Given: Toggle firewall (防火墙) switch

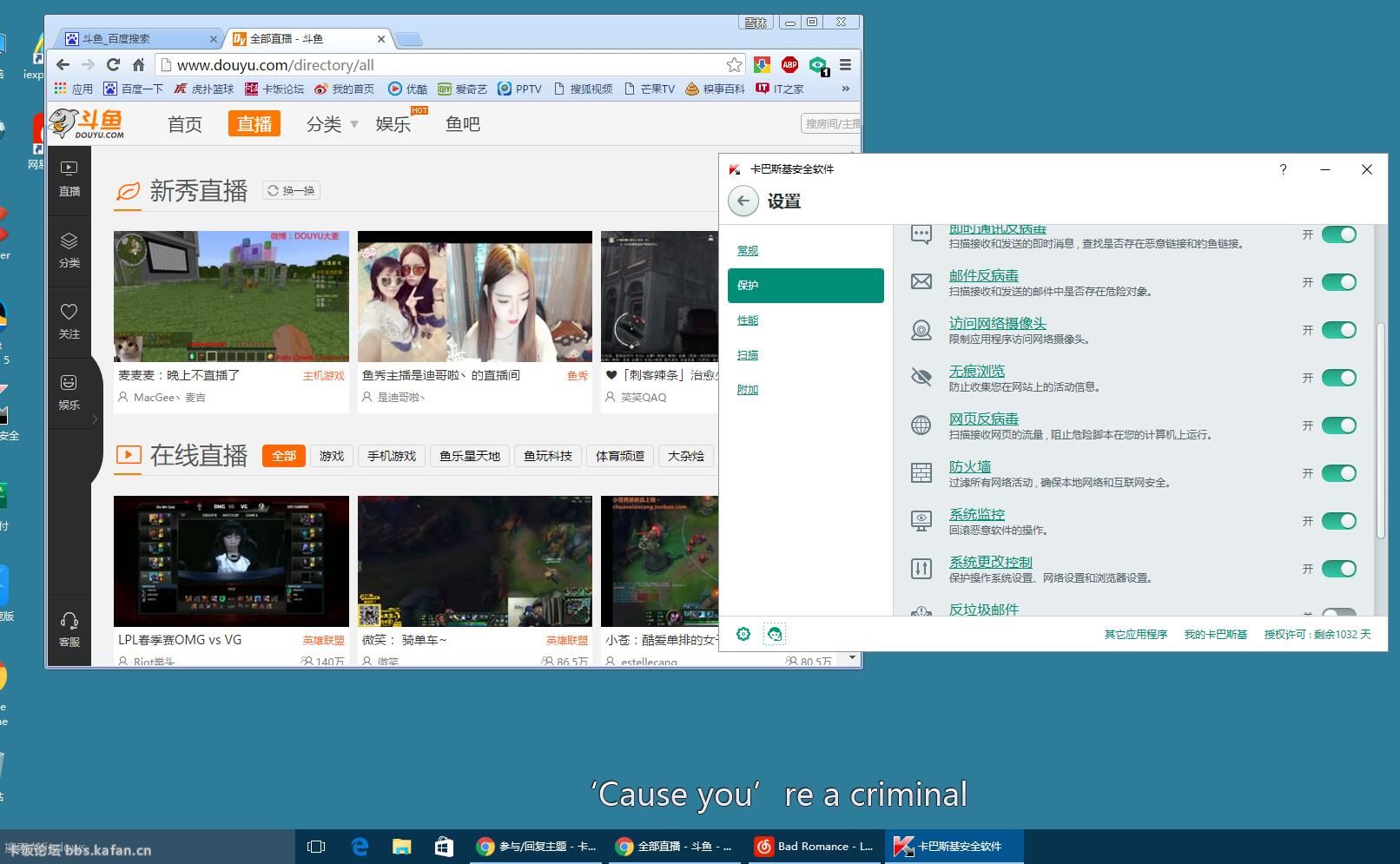Looking at the screenshot, I should tap(1338, 473).
